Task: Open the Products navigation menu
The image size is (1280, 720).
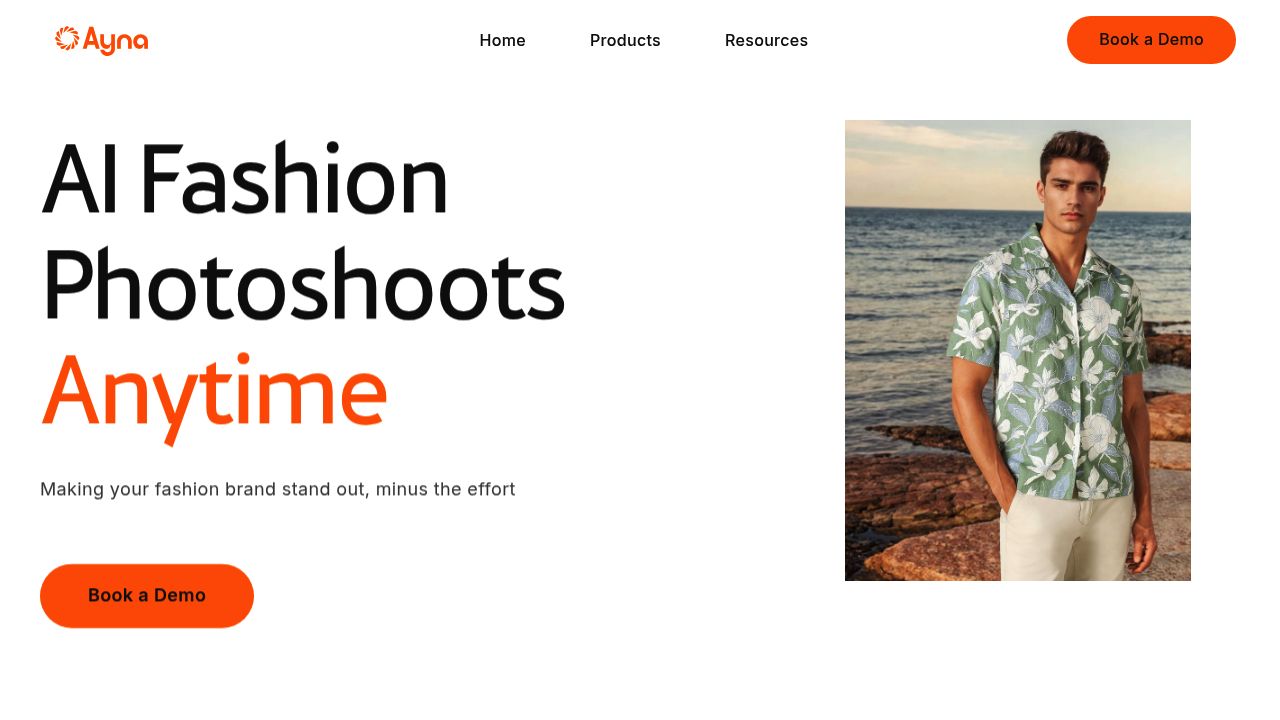Action: 625,40
